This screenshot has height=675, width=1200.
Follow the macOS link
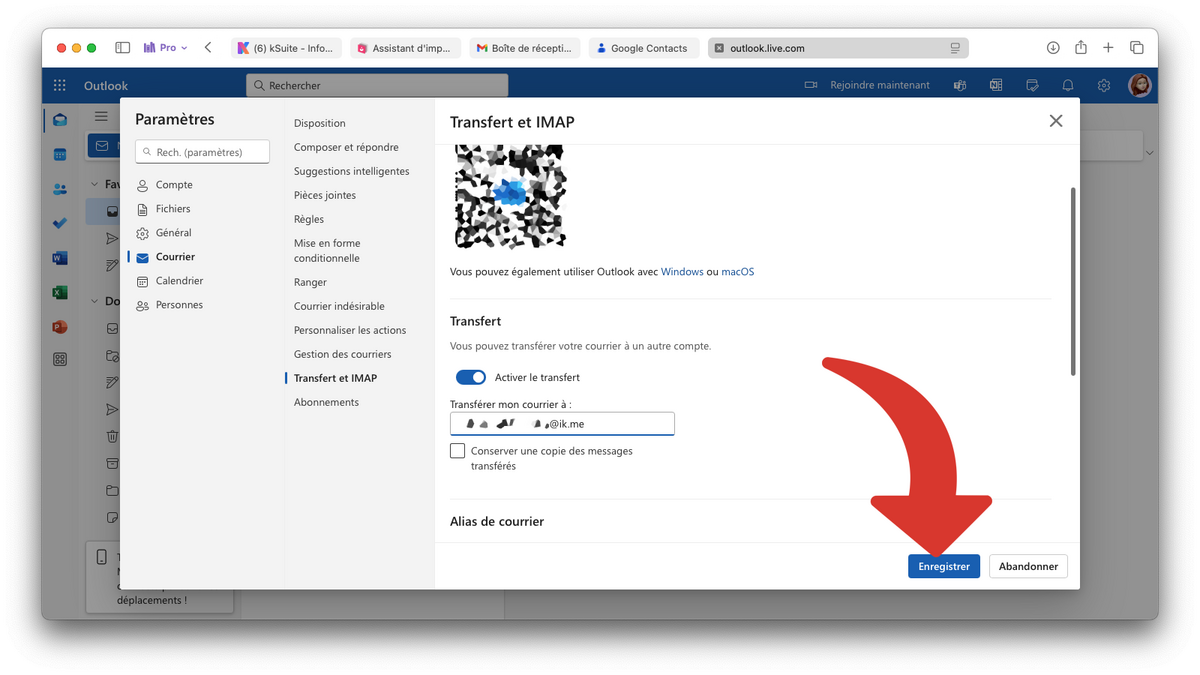738,272
